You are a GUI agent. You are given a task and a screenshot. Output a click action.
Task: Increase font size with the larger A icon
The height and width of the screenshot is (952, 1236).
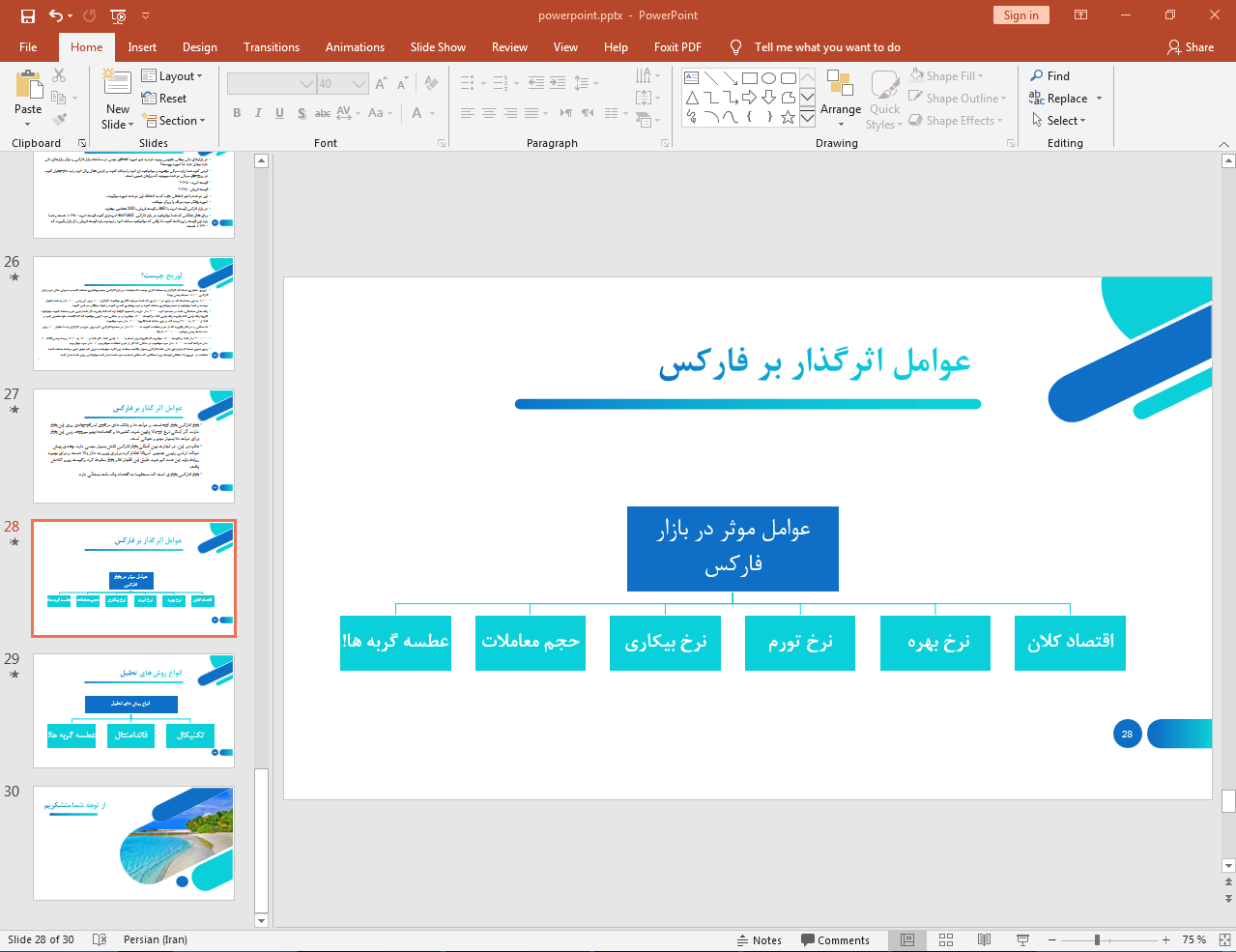[x=381, y=84]
